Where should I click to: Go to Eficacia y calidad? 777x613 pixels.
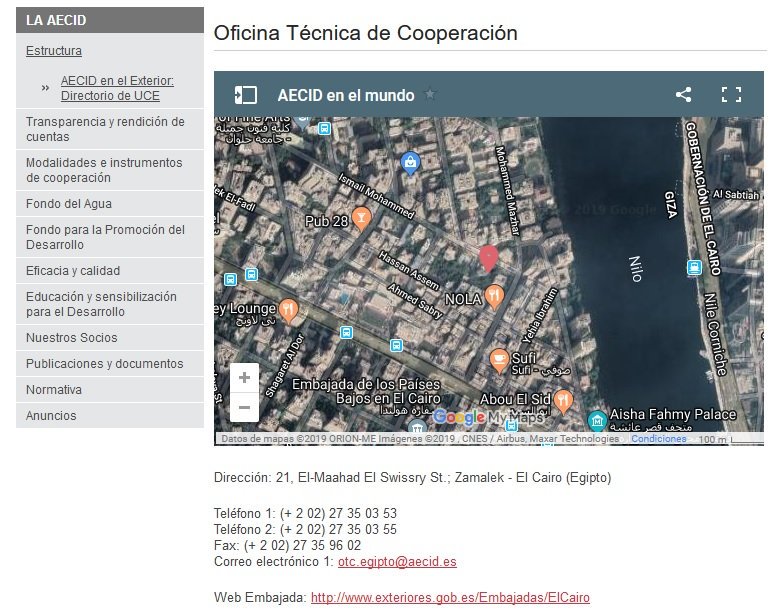110,271
